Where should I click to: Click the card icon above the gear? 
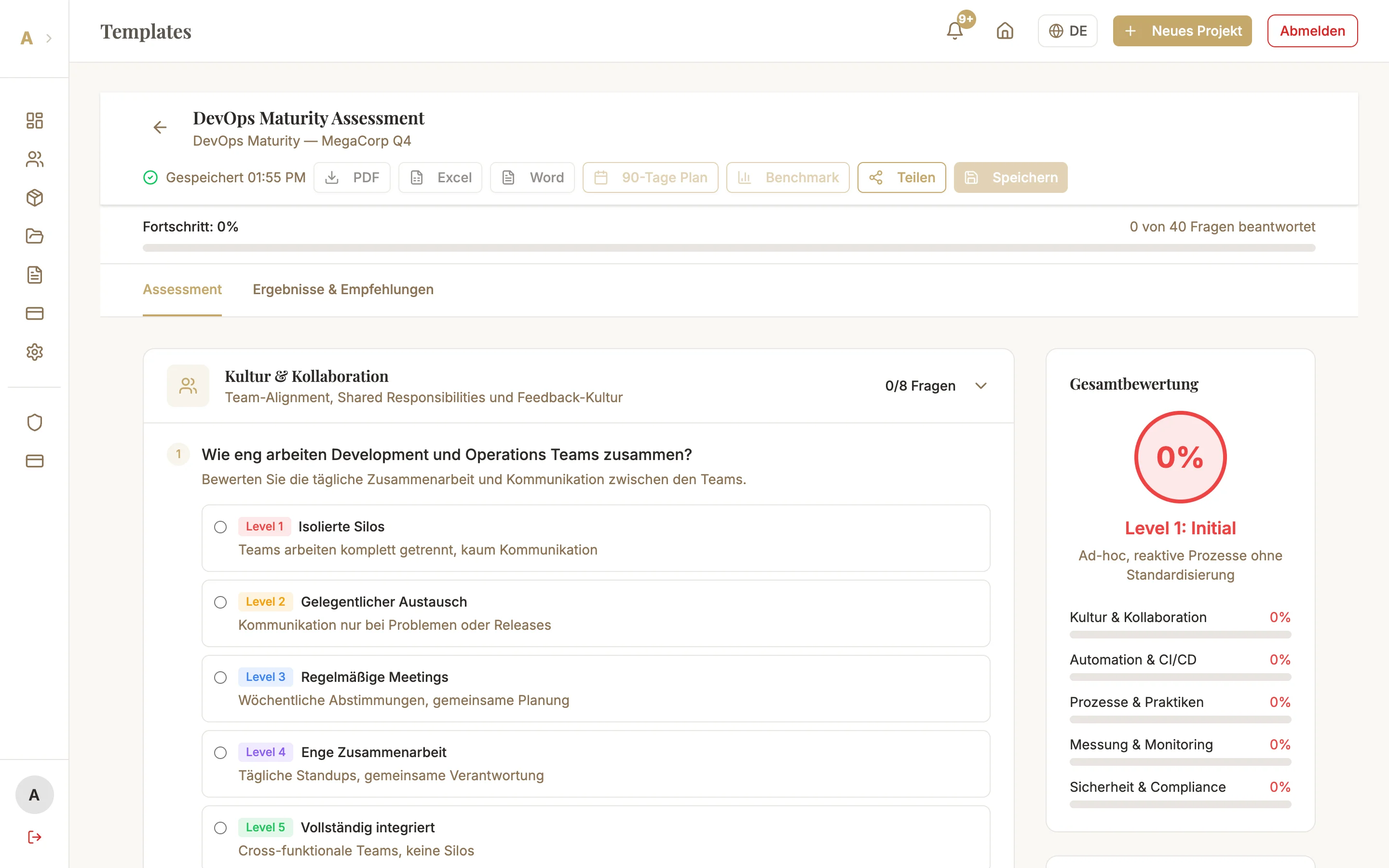[34, 313]
